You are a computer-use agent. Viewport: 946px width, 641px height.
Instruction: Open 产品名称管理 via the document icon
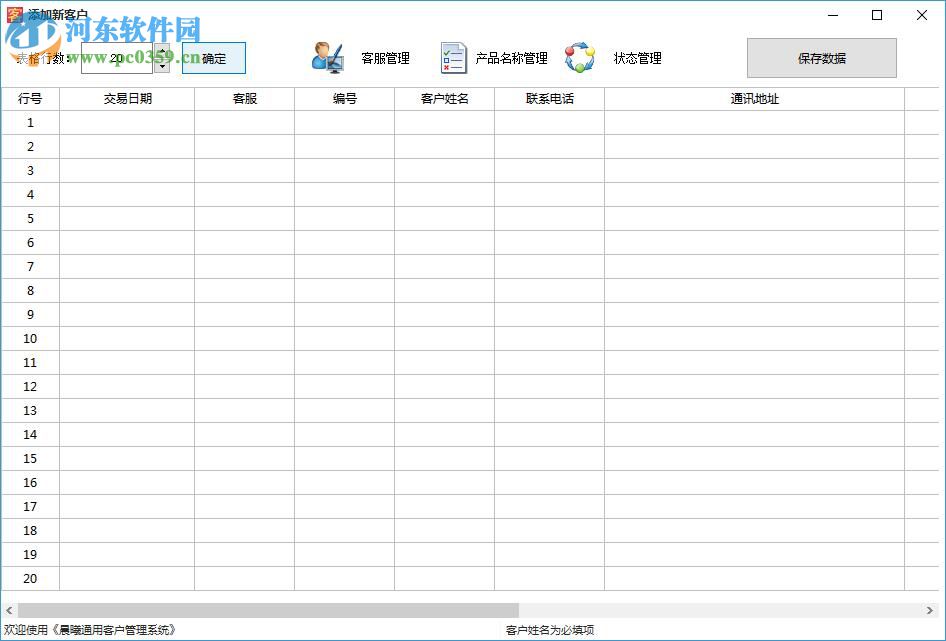[453, 56]
